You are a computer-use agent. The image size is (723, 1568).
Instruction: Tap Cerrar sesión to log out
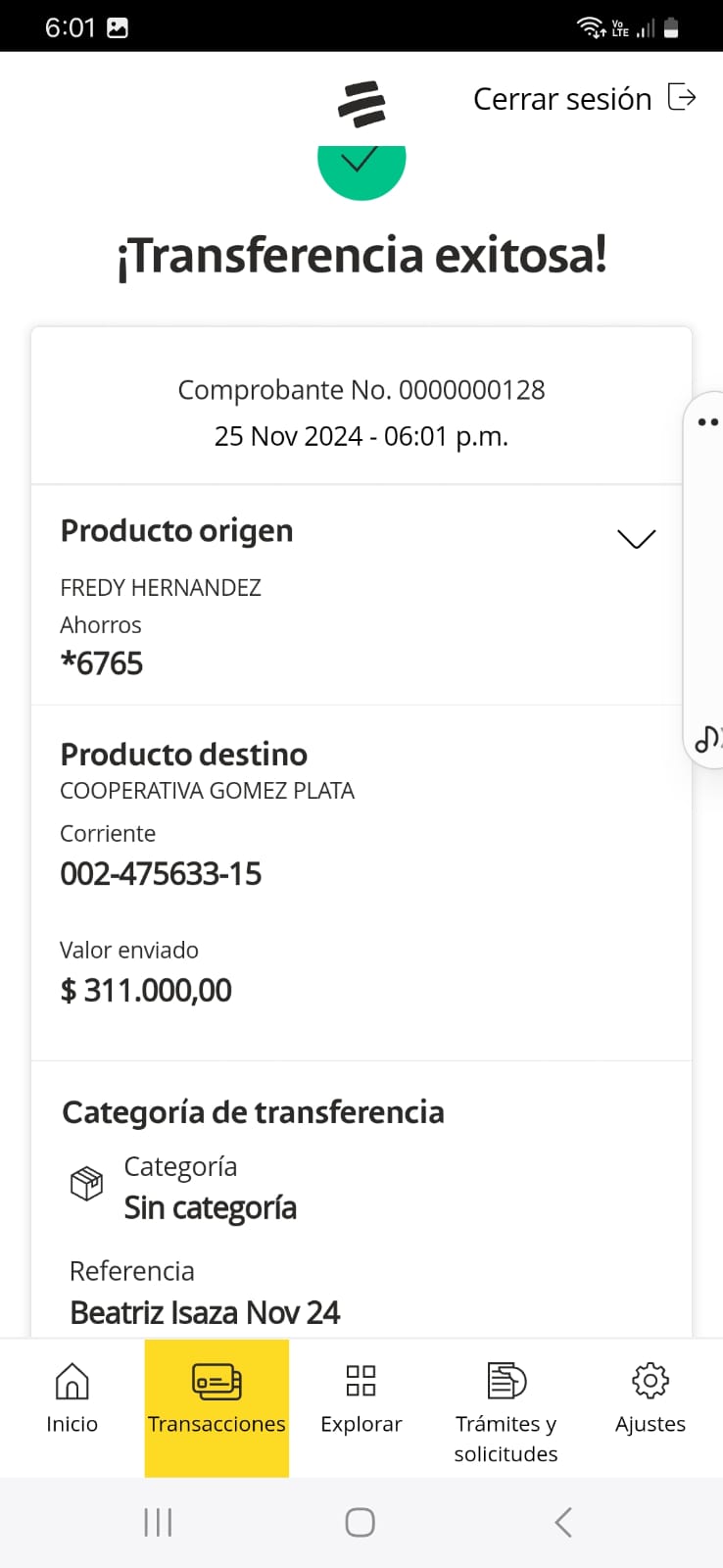coord(562,99)
